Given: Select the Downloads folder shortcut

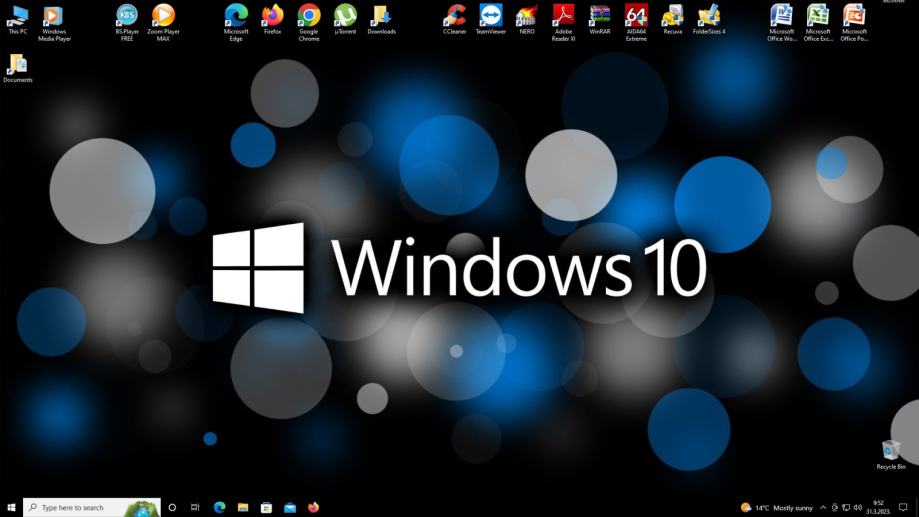Looking at the screenshot, I should [382, 20].
